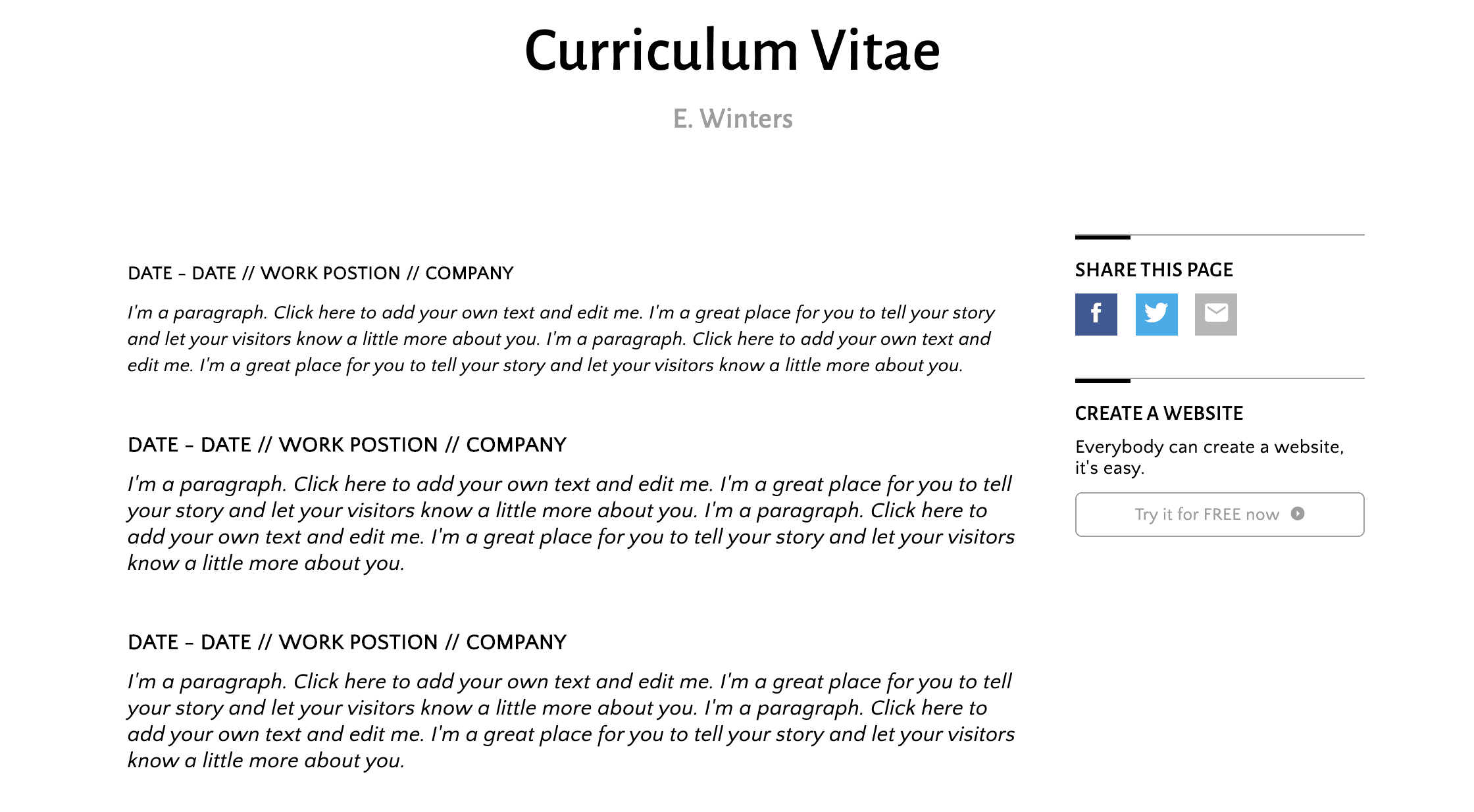Screen dimensions: 1474x812
Task: Click the E. Winters subtitle
Action: pos(732,118)
